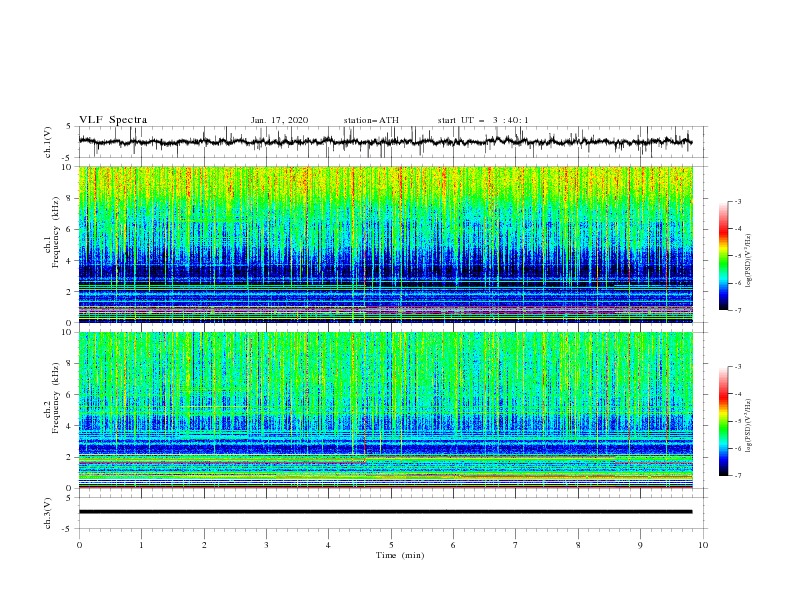Click the "-7" label on ch.2 color bar
The height and width of the screenshot is (612, 792).
pyautogui.click(x=738, y=475)
